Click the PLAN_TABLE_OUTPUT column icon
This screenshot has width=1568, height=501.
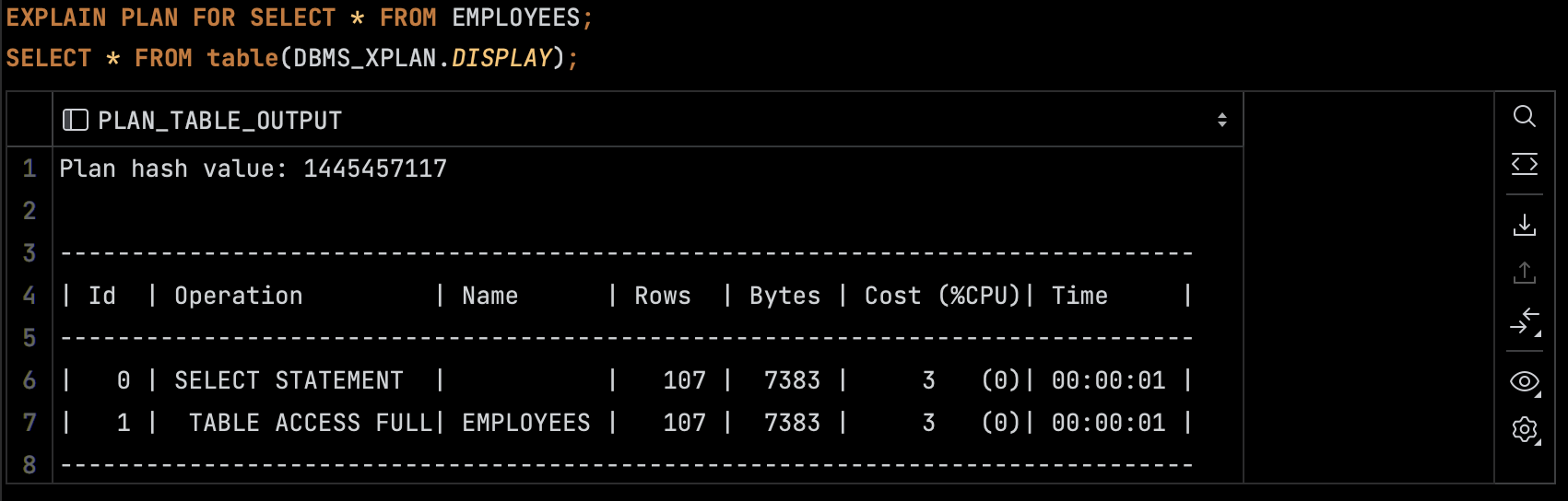coord(75,120)
